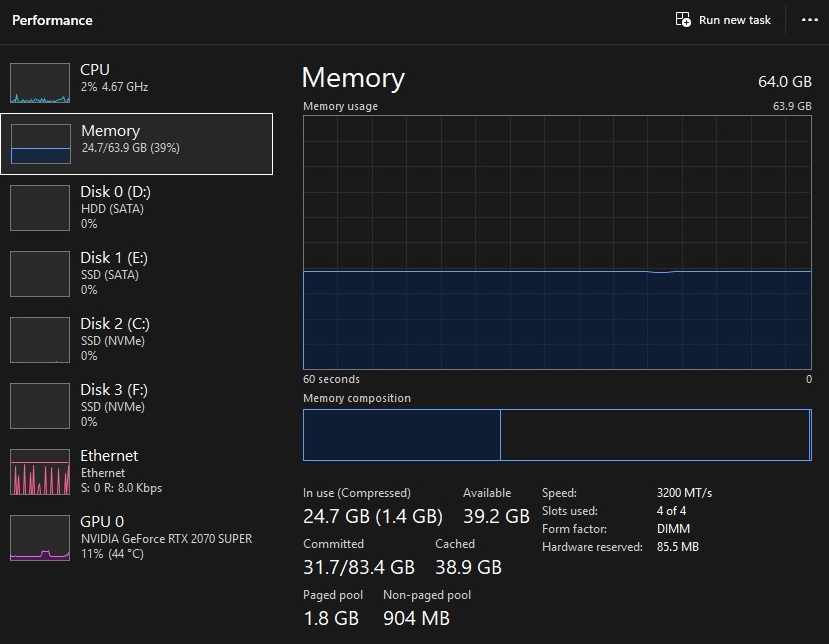Click the Memory usage mini graph thumbnail
Screen dimensions: 829x644
point(41,144)
